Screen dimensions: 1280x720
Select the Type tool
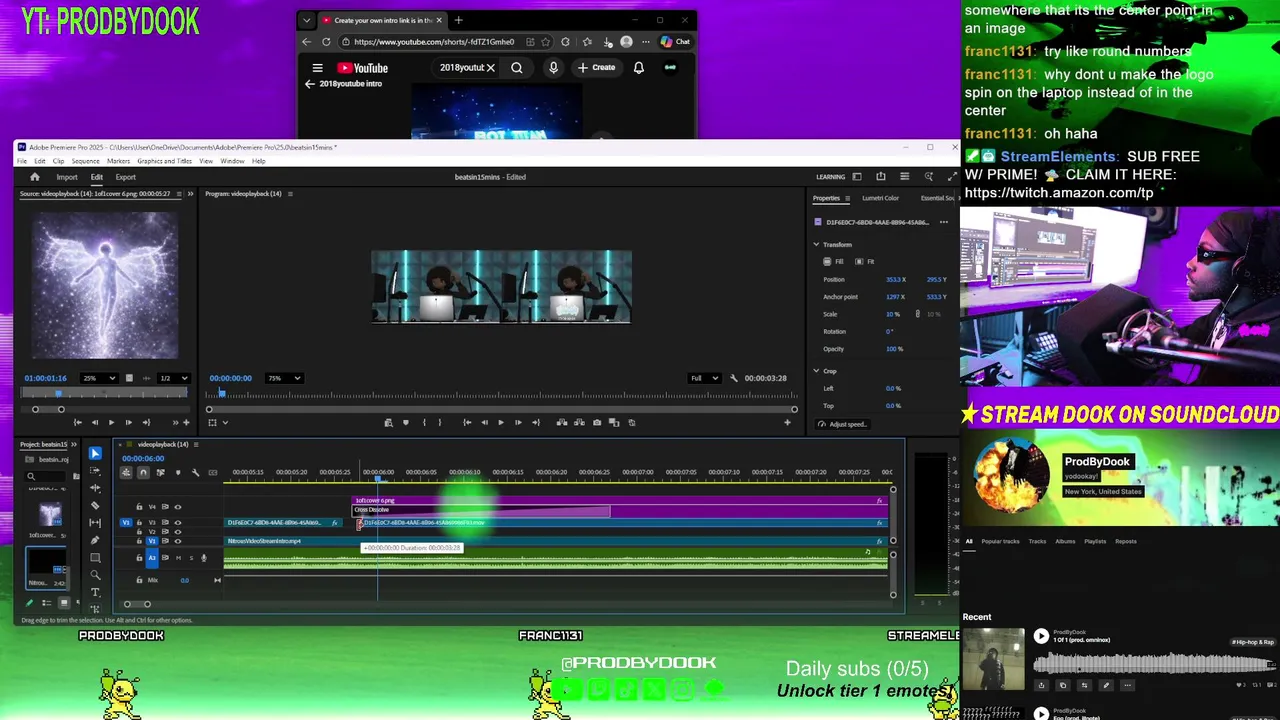(x=95, y=592)
